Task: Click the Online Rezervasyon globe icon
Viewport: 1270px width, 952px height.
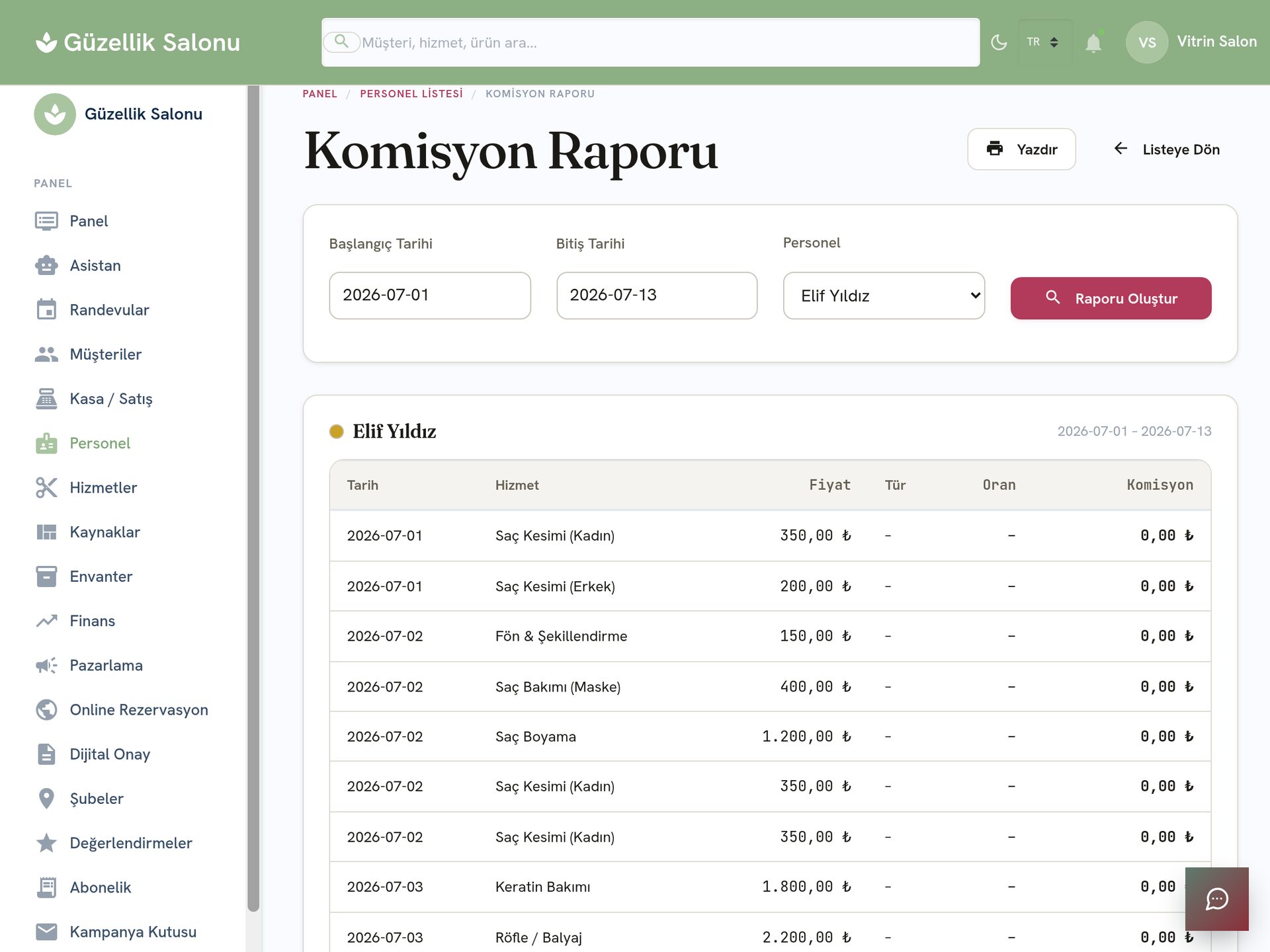Action: [46, 709]
